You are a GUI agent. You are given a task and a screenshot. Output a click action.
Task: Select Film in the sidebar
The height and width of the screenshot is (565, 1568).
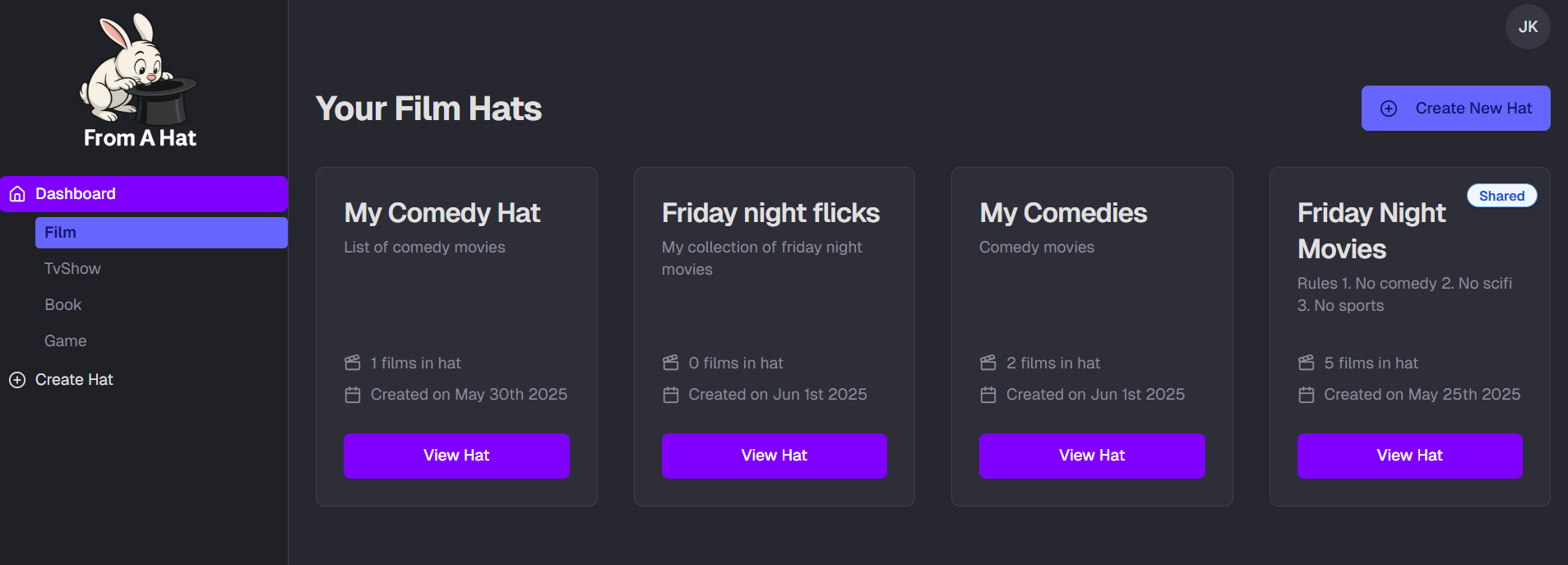161,233
